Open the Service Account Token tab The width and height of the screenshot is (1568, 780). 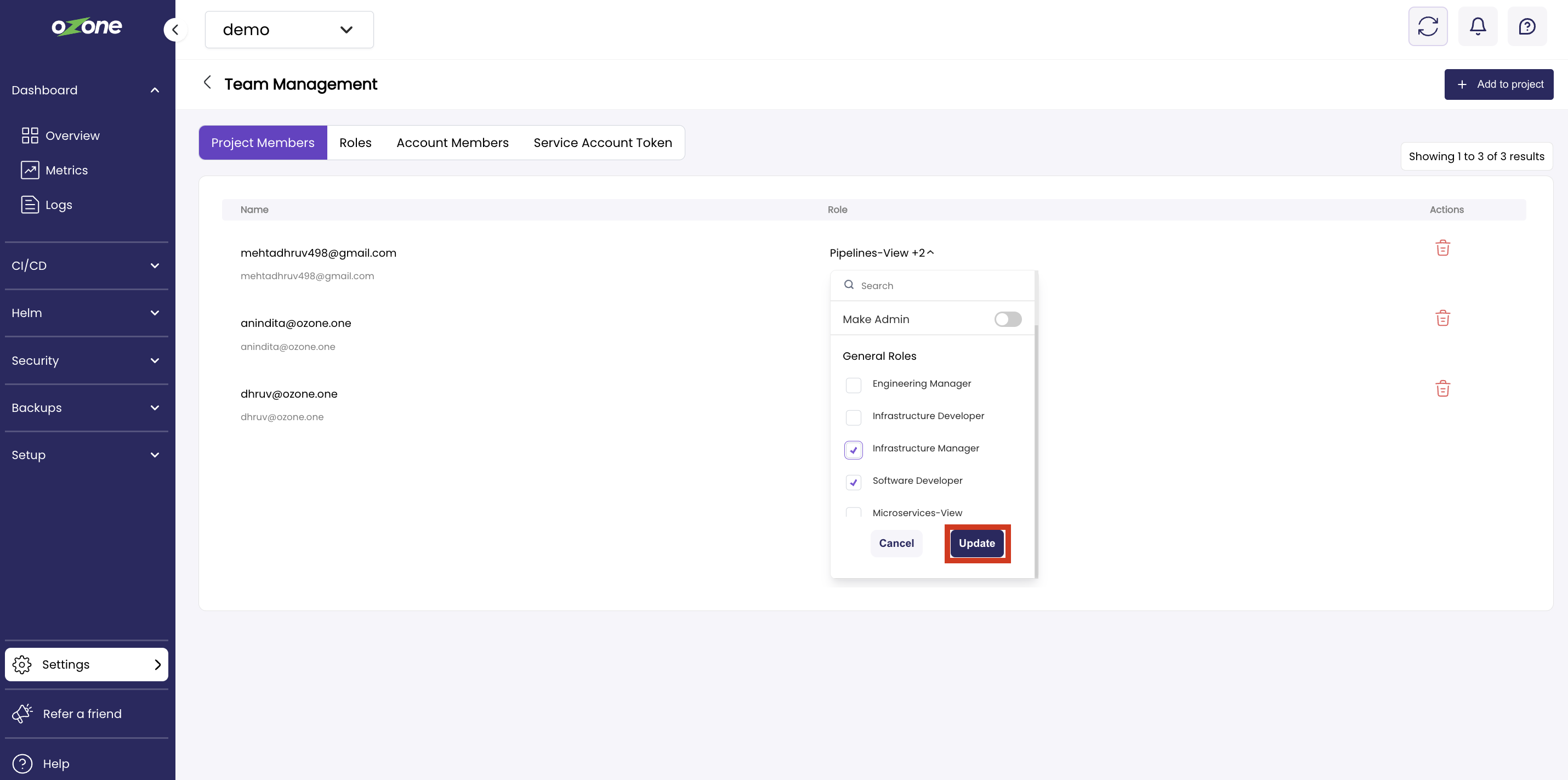pos(602,143)
